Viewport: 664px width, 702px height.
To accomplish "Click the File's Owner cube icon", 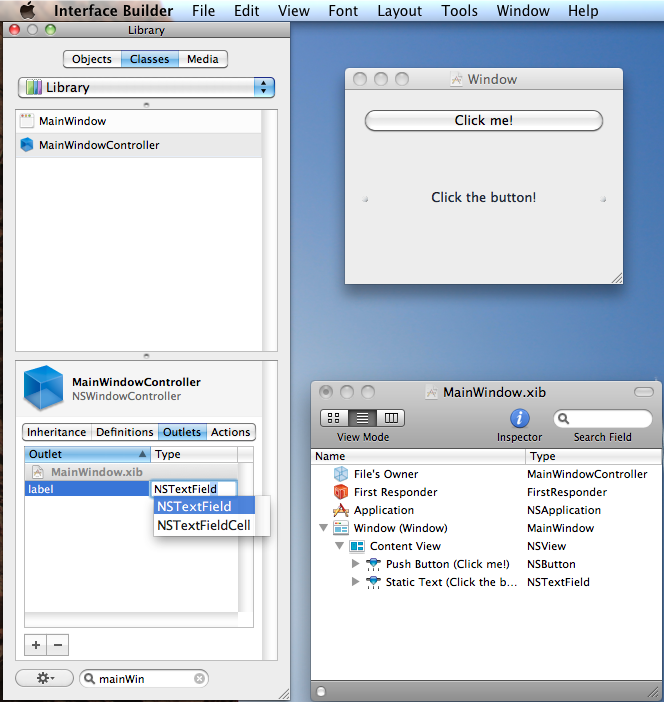I will click(341, 474).
